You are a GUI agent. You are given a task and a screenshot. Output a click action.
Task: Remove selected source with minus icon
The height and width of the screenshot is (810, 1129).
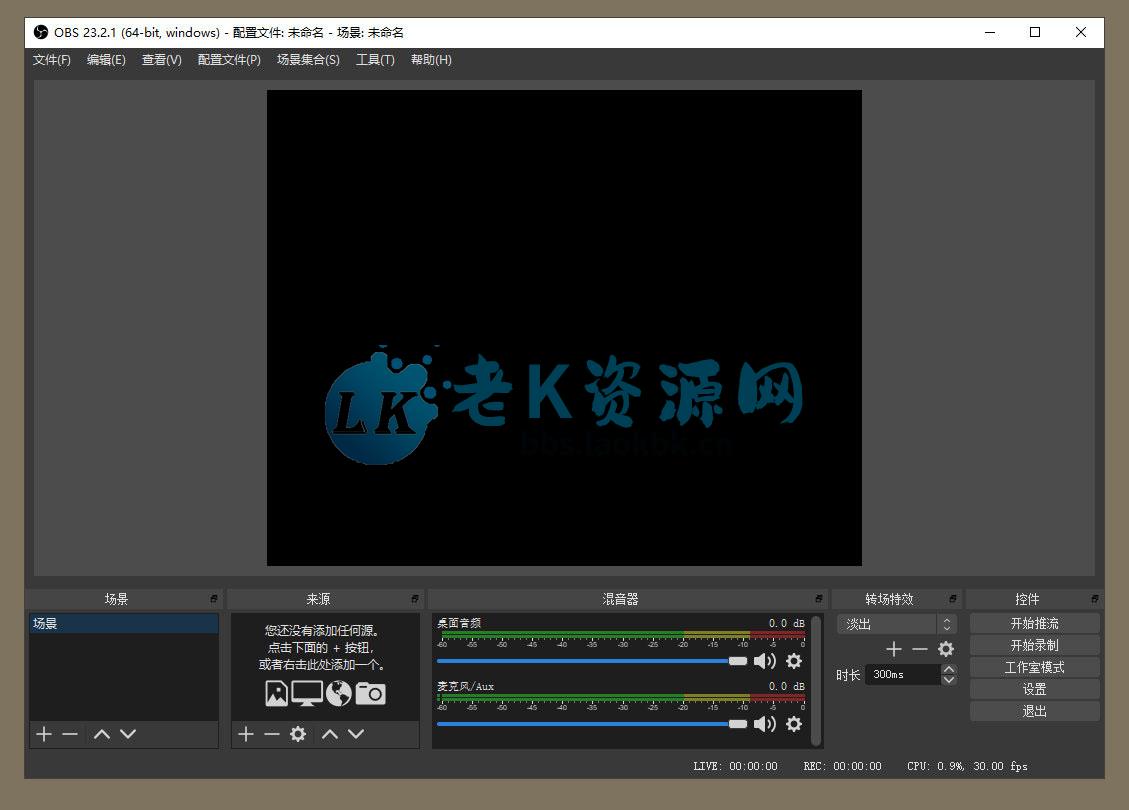(x=271, y=734)
